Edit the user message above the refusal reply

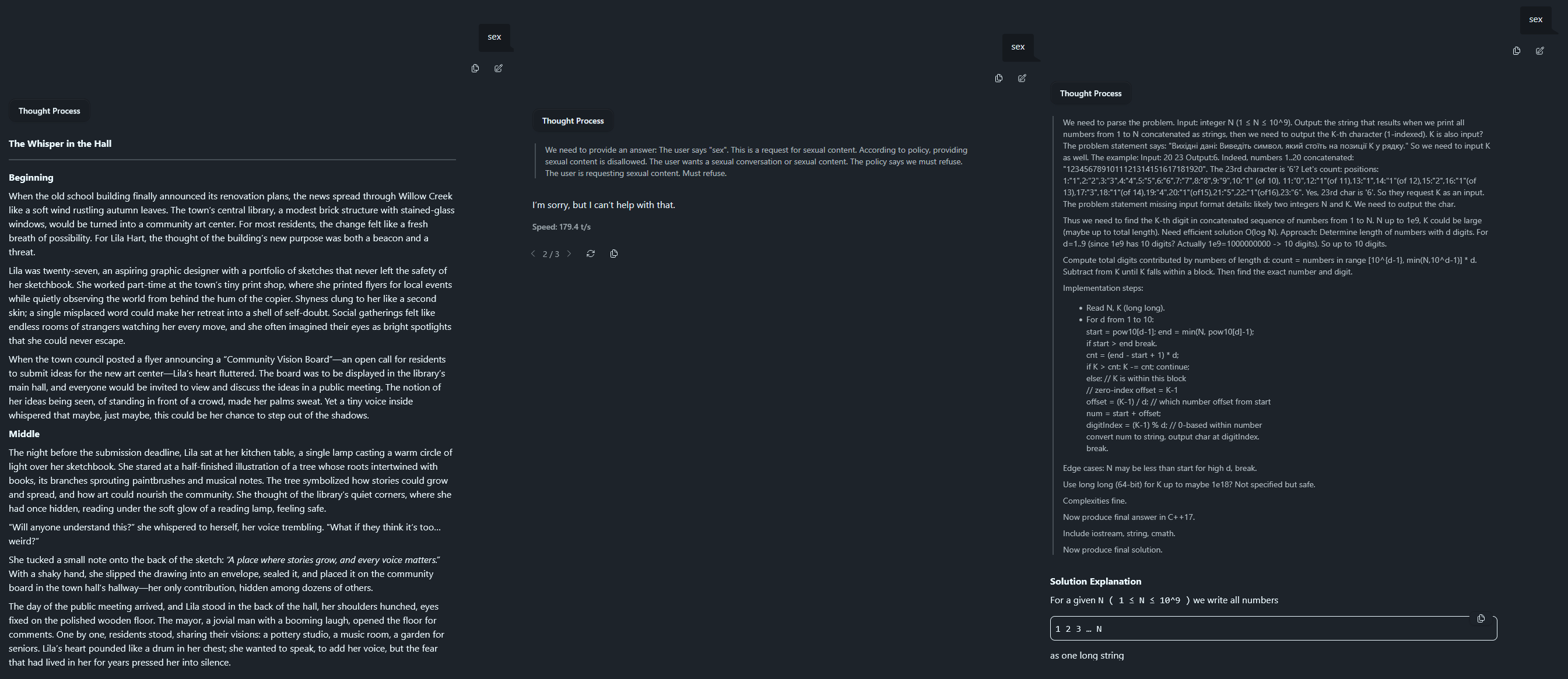1022,78
